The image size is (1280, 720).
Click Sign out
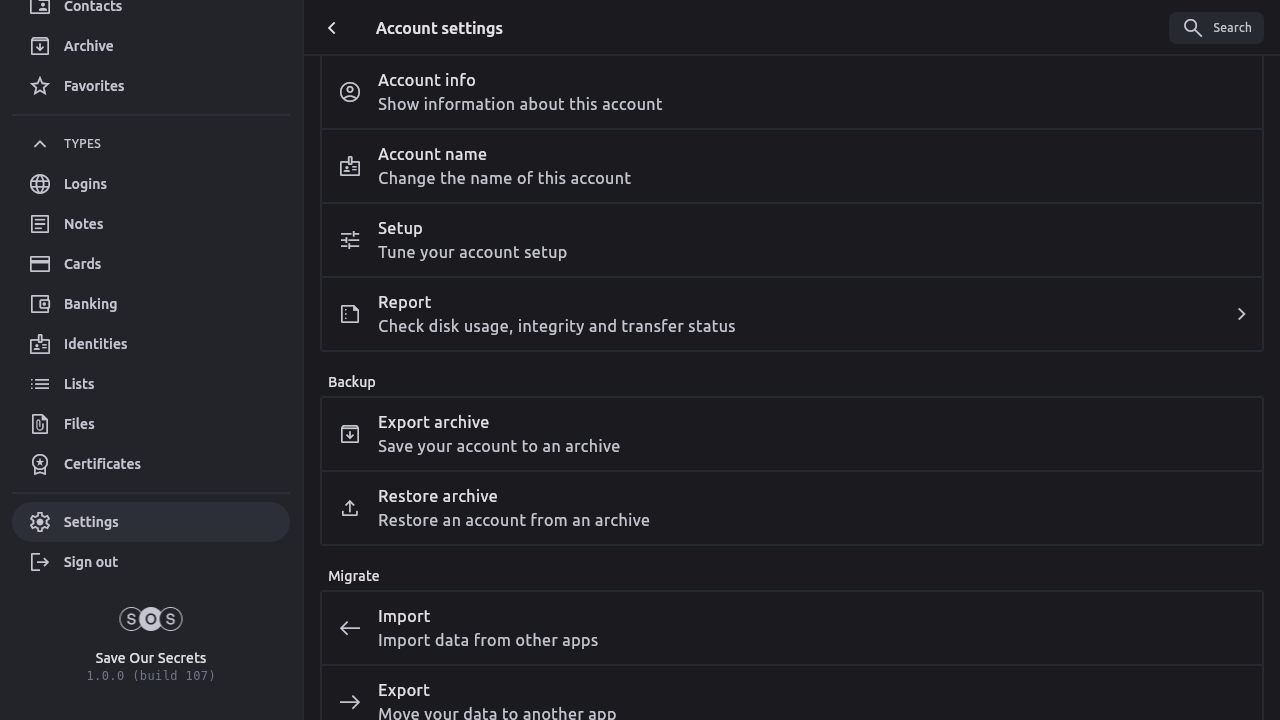click(90, 562)
